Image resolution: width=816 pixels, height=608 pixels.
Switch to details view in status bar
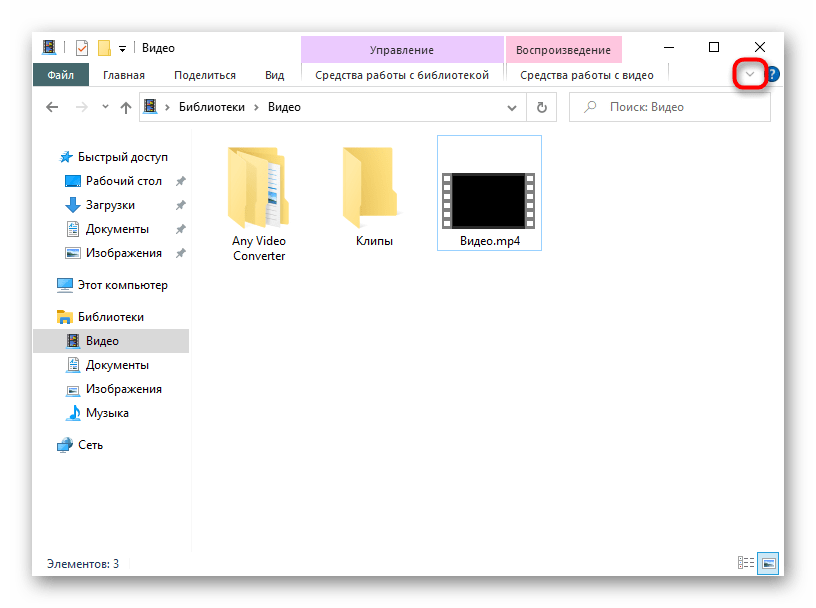tap(746, 563)
